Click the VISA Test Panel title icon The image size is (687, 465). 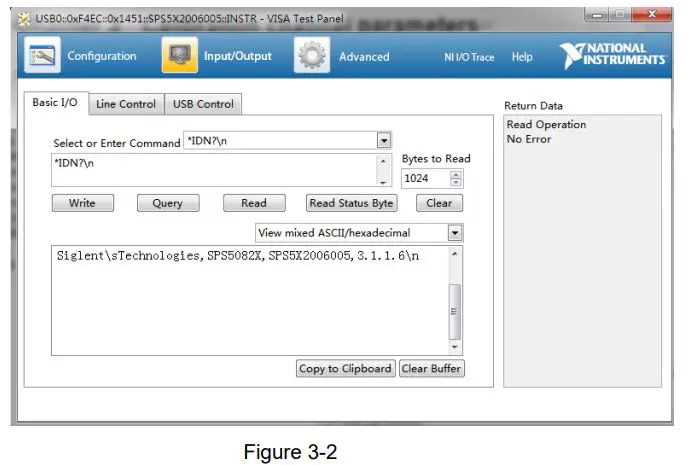[25, 19]
